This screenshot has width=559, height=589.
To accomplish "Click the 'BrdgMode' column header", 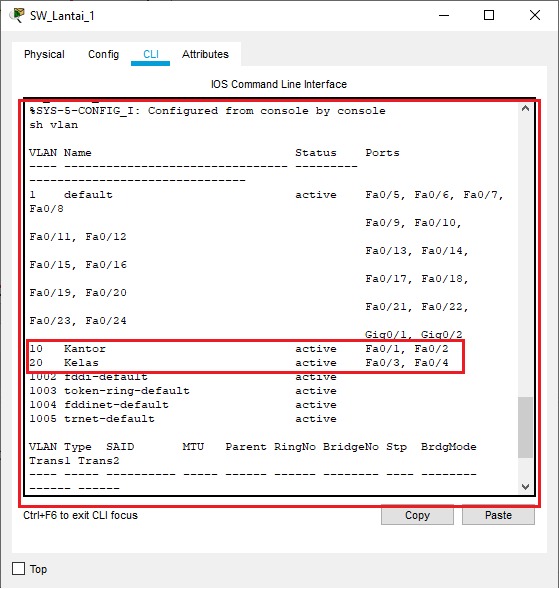I will [x=449, y=447].
